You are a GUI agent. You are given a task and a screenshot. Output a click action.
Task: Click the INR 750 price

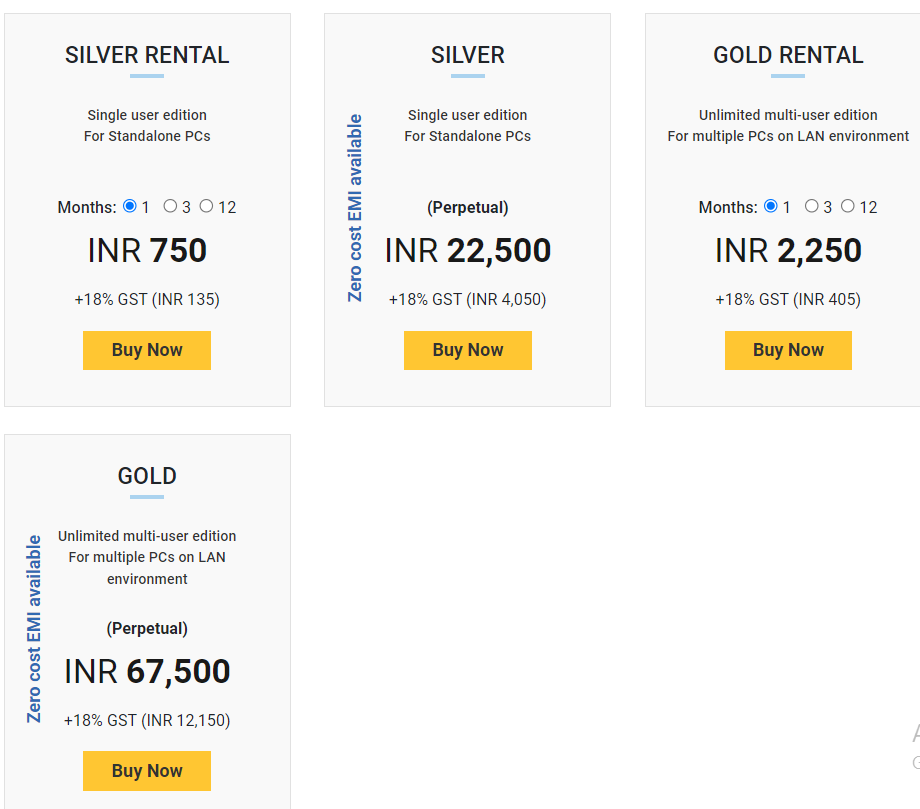(147, 250)
